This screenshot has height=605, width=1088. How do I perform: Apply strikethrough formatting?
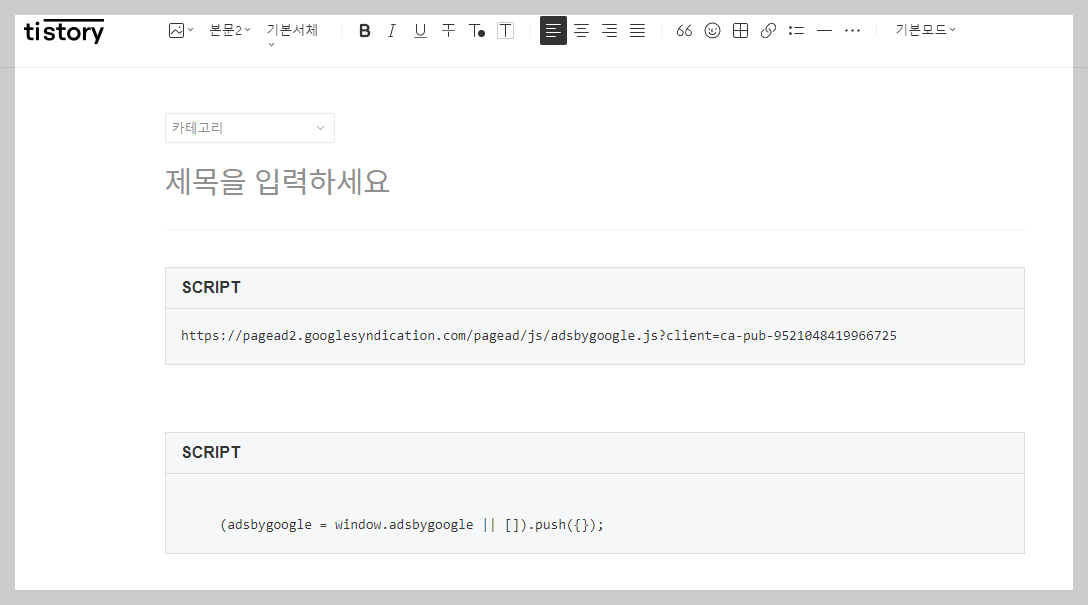448,30
